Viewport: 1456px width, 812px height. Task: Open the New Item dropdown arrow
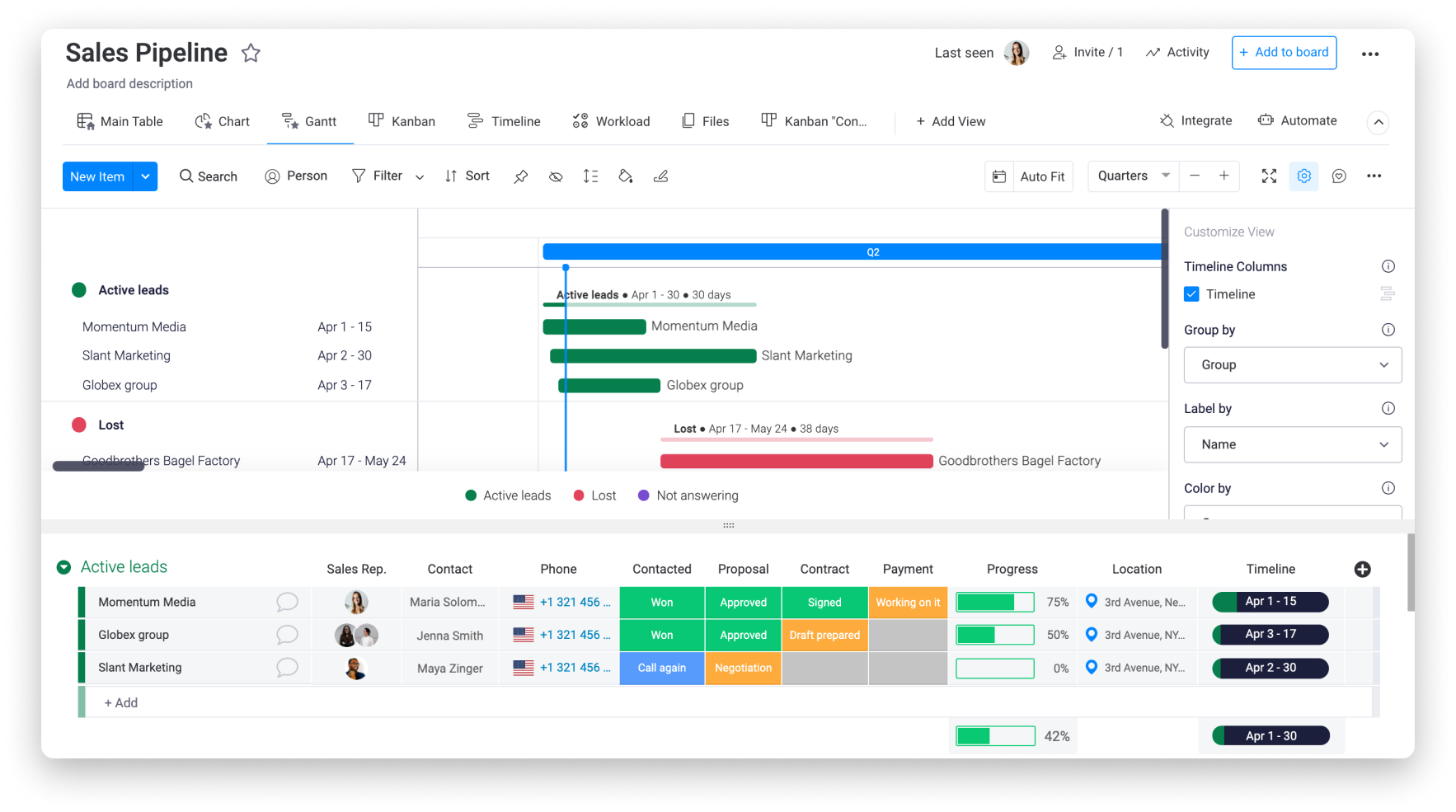145,176
